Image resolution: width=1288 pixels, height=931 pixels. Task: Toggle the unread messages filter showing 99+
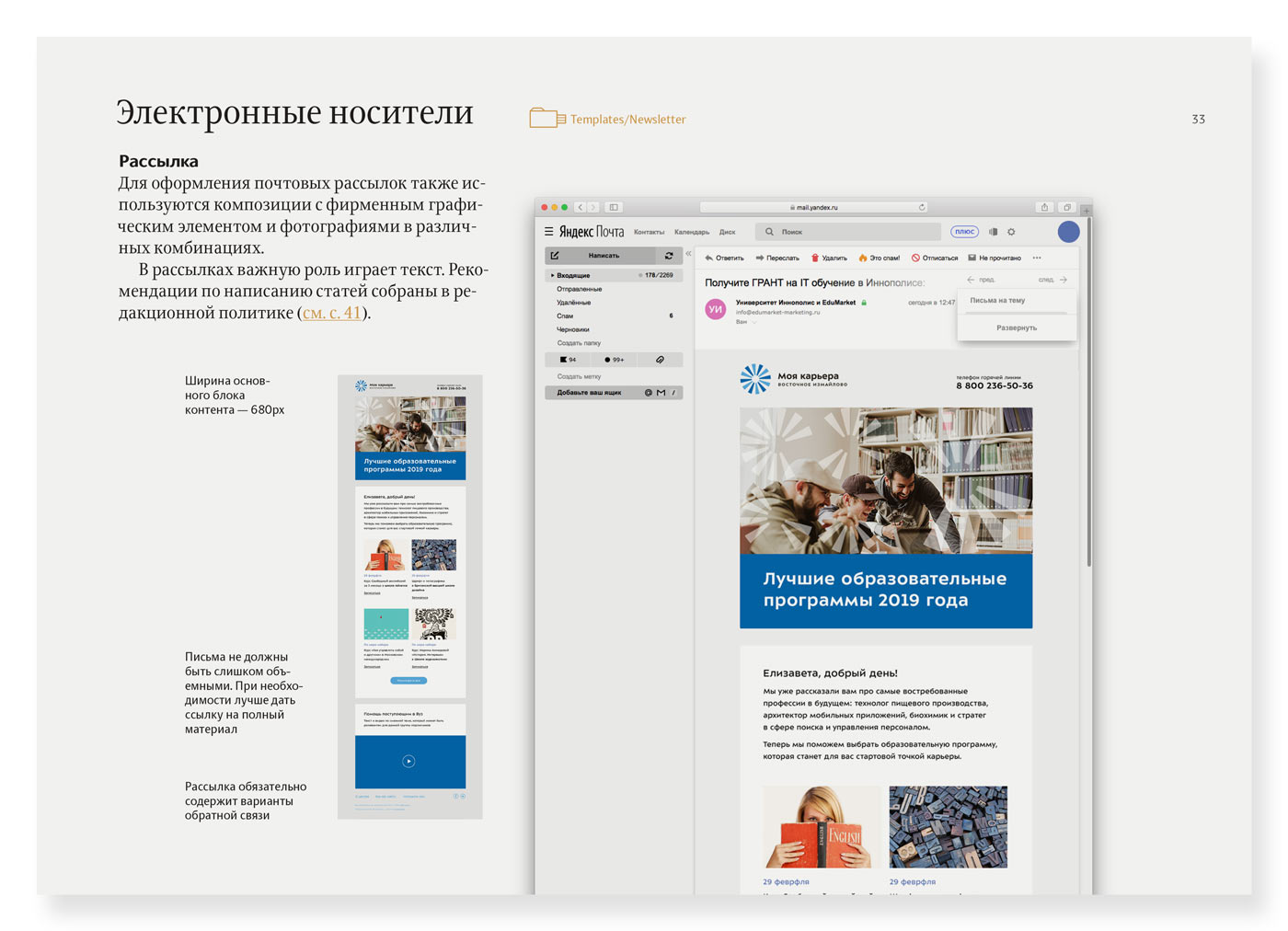[x=614, y=360]
